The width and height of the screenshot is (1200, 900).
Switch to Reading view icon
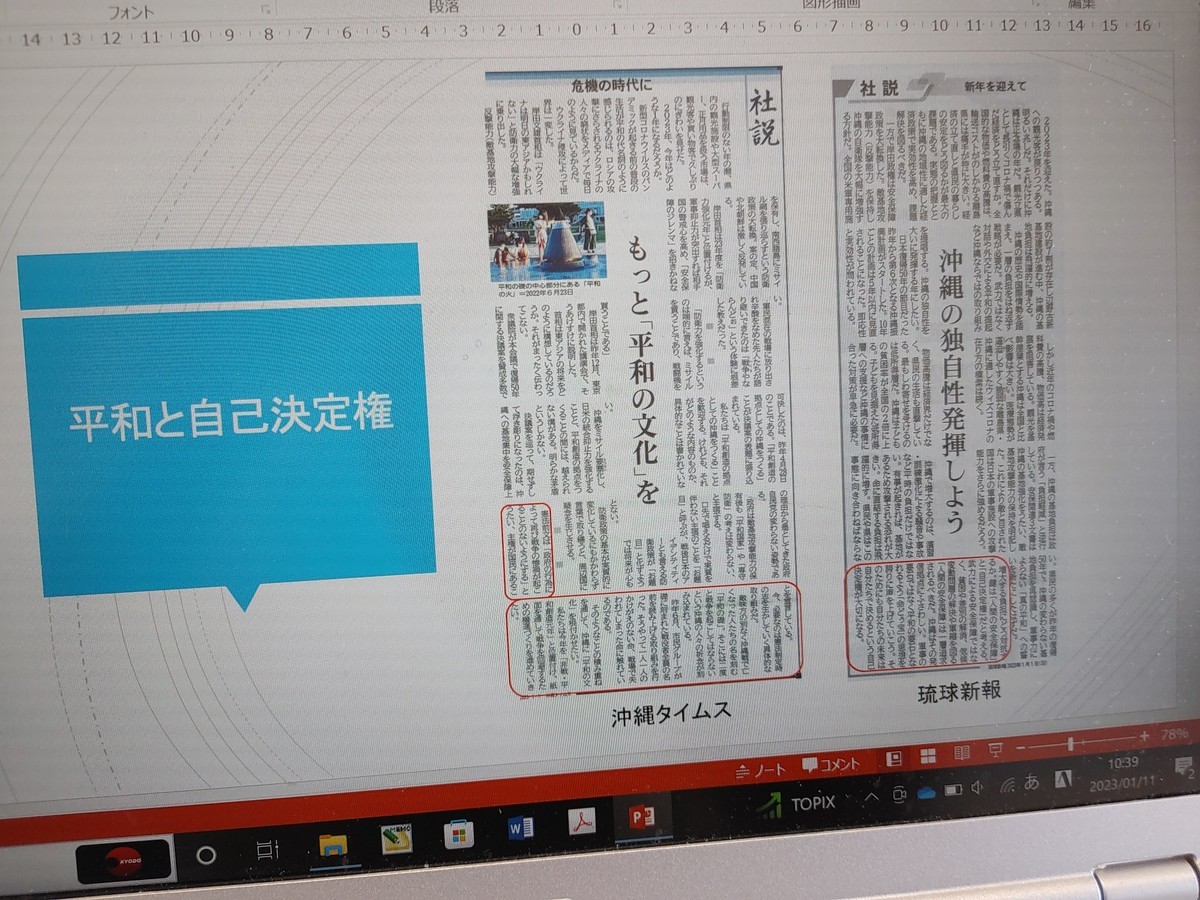[x=962, y=752]
